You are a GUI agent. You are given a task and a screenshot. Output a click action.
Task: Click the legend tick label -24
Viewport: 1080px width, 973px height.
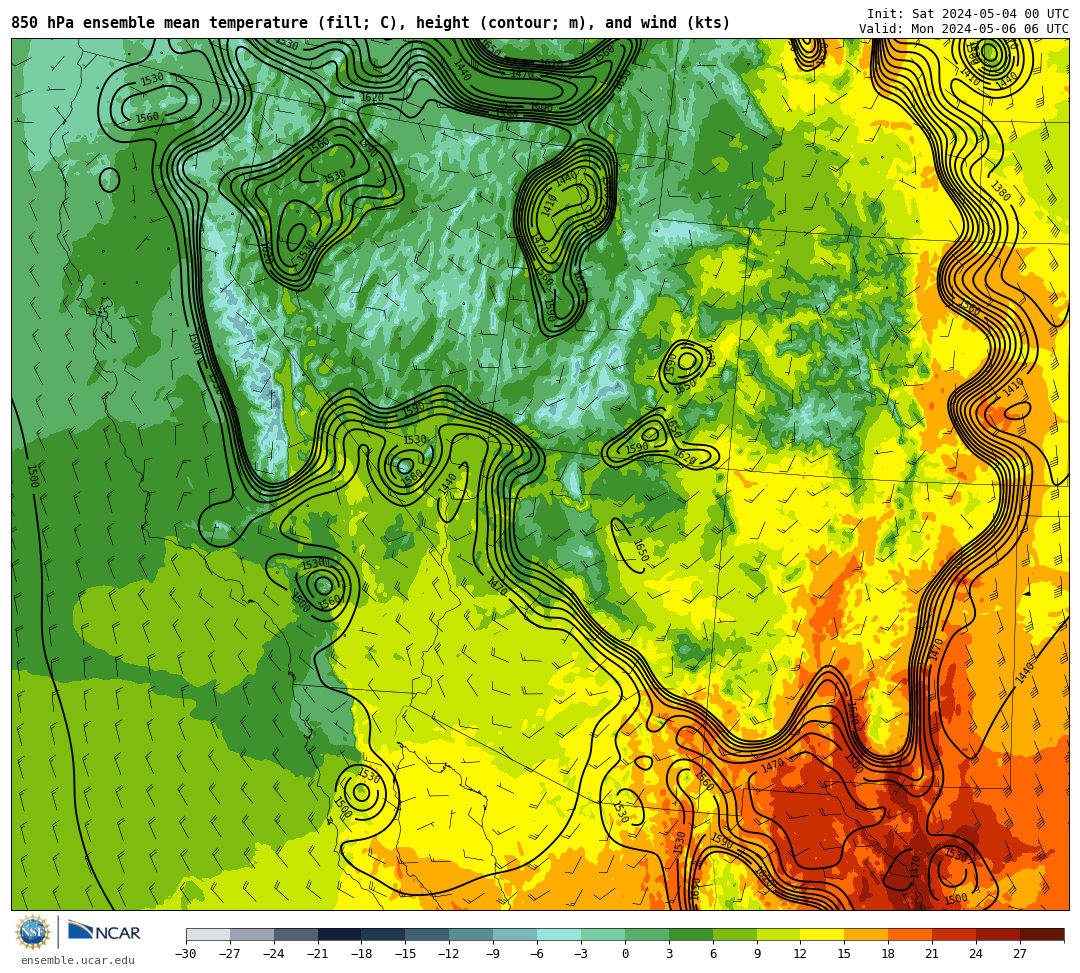(274, 954)
